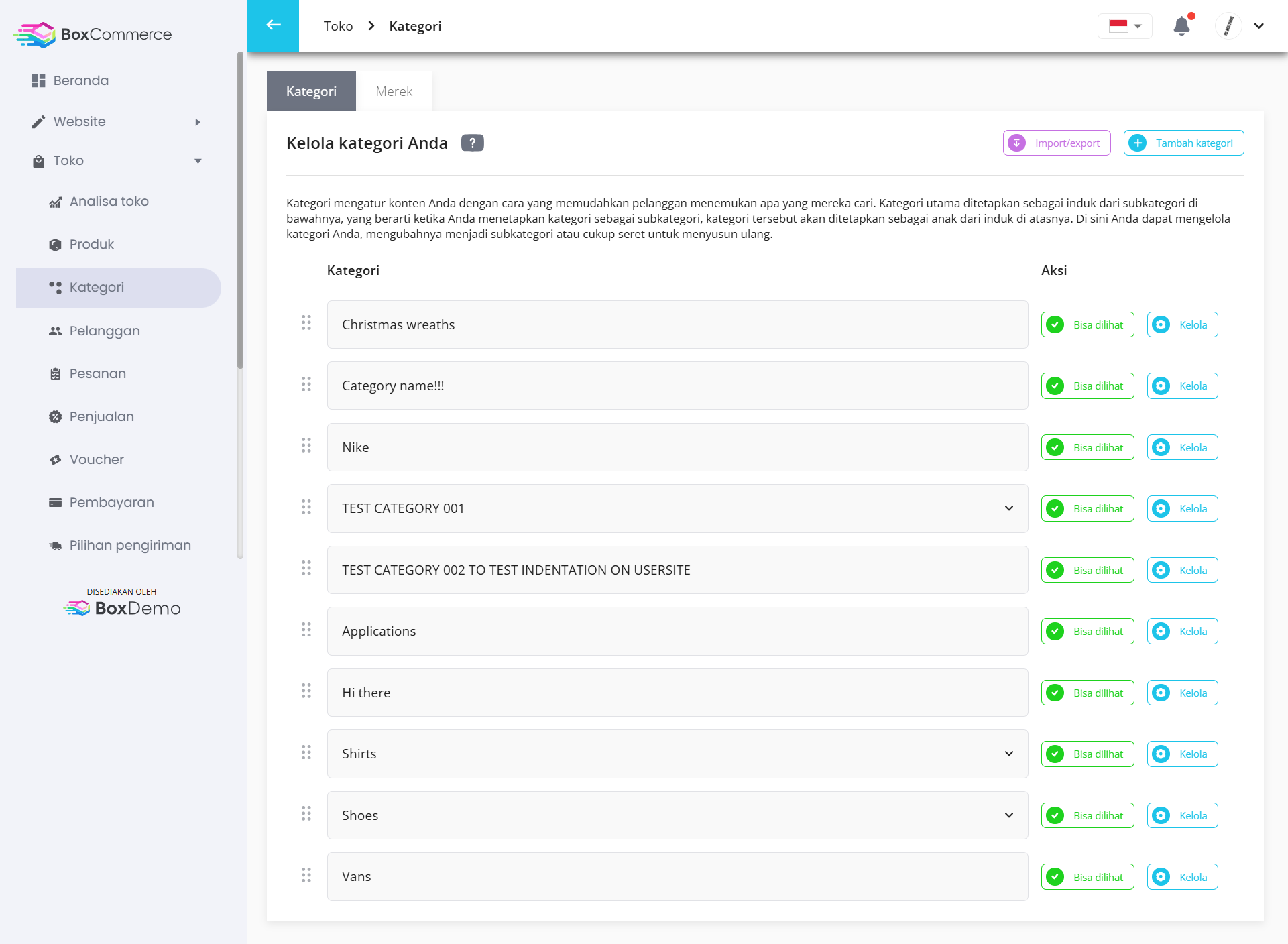This screenshot has width=1288, height=944.
Task: Open the notifications bell
Action: click(1181, 26)
